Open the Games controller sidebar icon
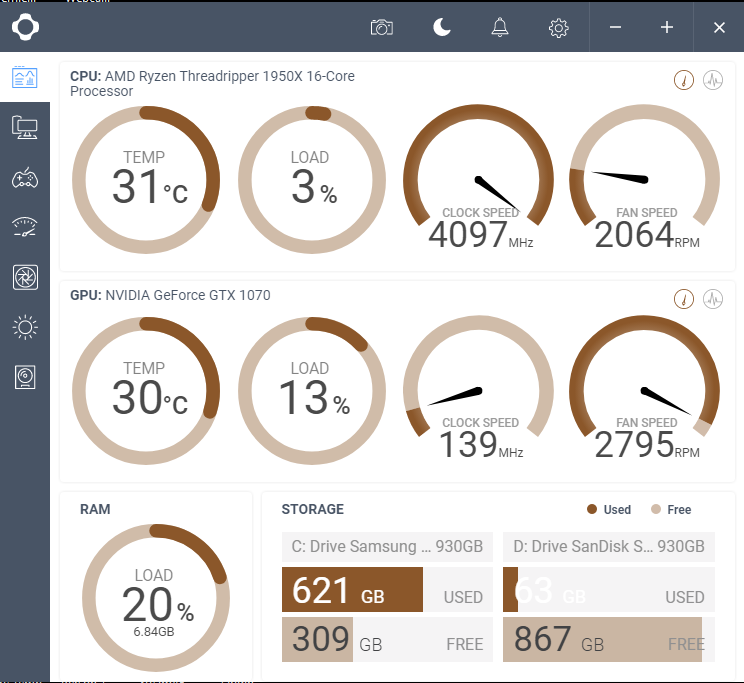The width and height of the screenshot is (744, 683). 25,178
